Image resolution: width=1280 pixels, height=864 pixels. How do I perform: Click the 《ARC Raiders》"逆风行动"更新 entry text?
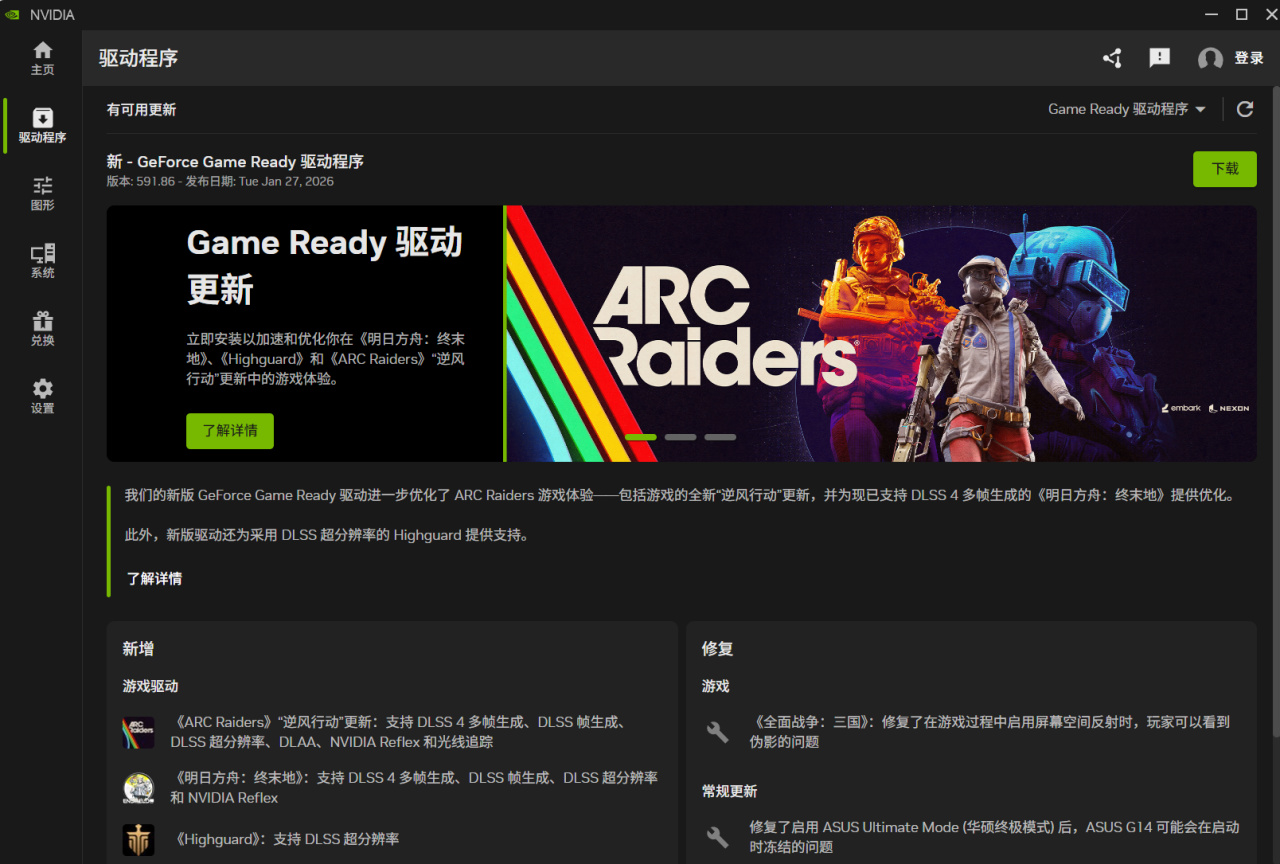400,732
